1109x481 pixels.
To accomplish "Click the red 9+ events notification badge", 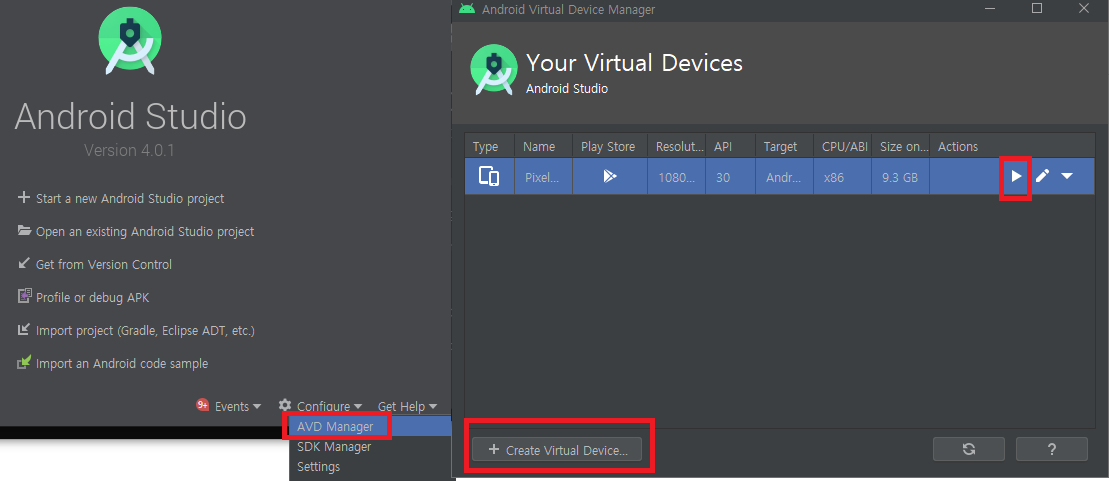I will coord(203,405).
